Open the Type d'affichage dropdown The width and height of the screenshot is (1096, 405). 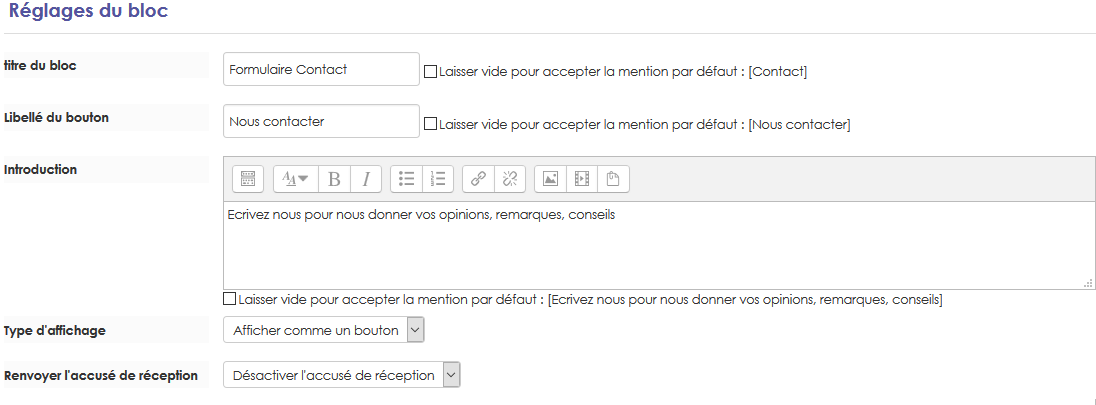tap(325, 330)
